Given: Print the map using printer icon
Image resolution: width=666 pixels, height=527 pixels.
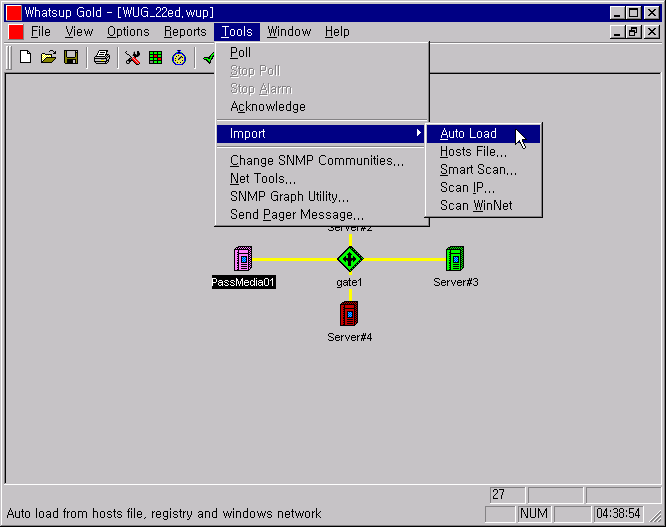Looking at the screenshot, I should point(102,57).
